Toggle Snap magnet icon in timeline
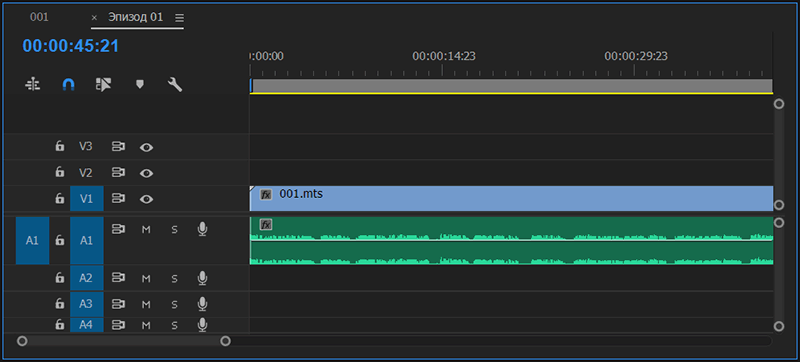This screenshot has height=362, width=800. 68,84
